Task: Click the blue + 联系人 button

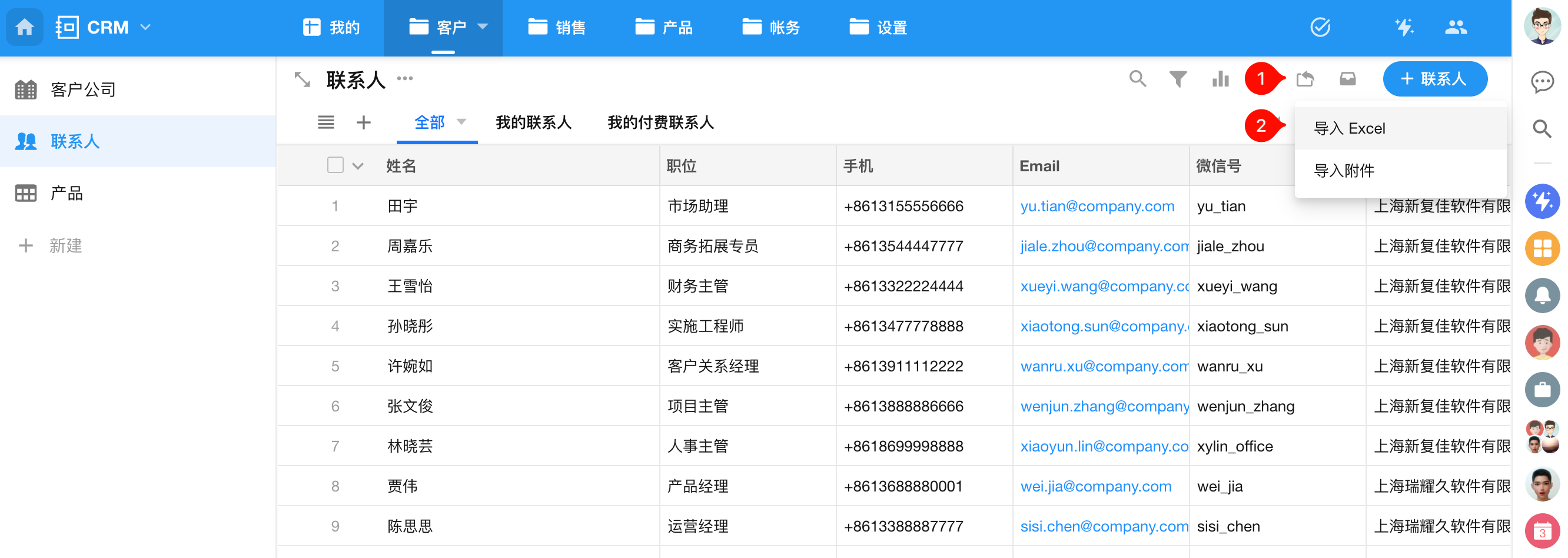Action: click(1435, 79)
